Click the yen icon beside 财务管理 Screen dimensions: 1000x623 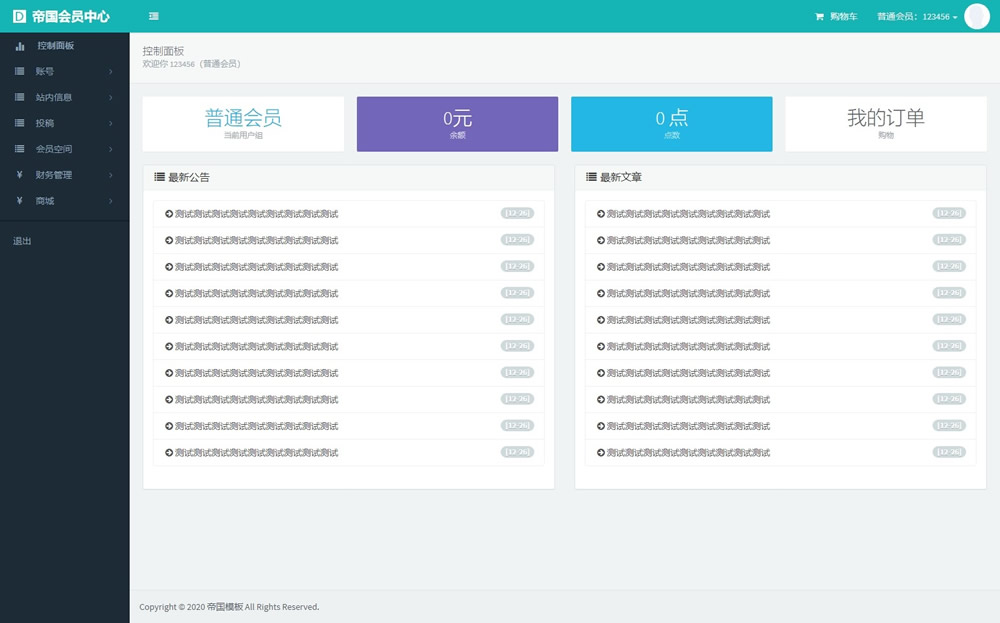pos(20,175)
